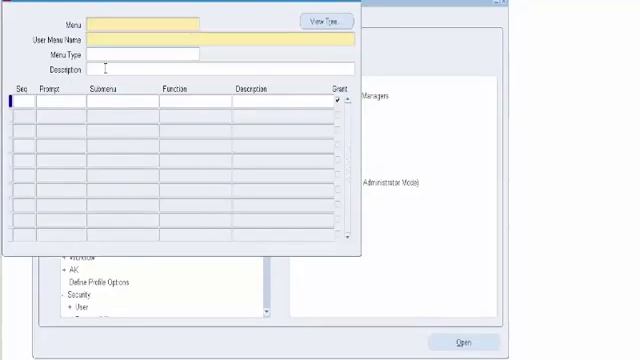Click scroll up arrow of menu entries table
This screenshot has height=360, width=640.
[348, 100]
